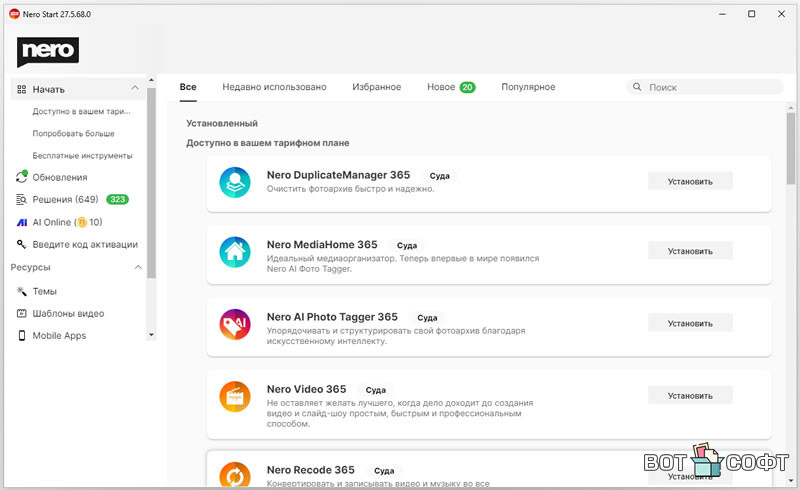Click the Установленный heading
Image resolution: width=800 pixels, height=490 pixels.
point(222,123)
